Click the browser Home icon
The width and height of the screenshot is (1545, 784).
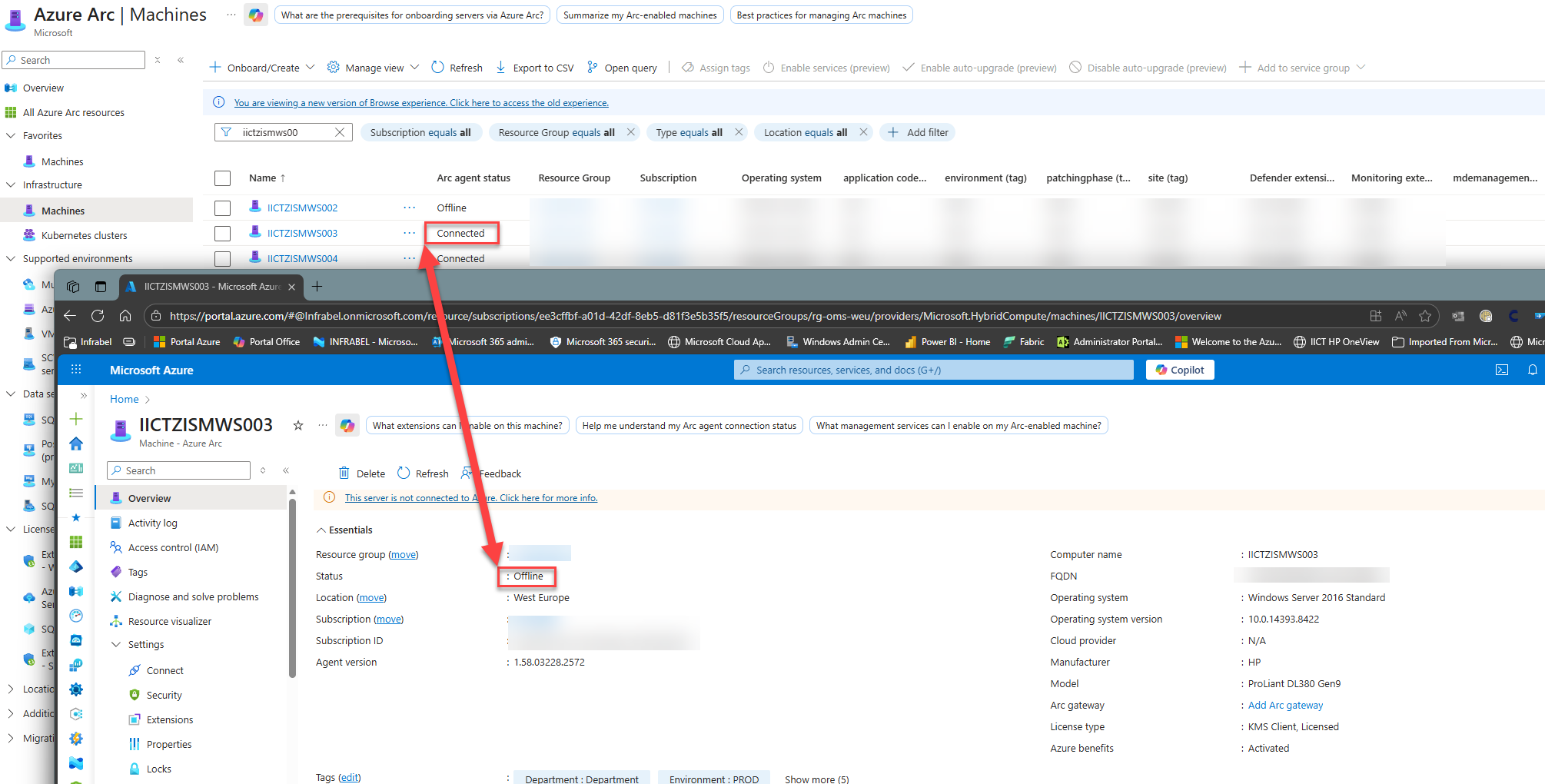125,316
